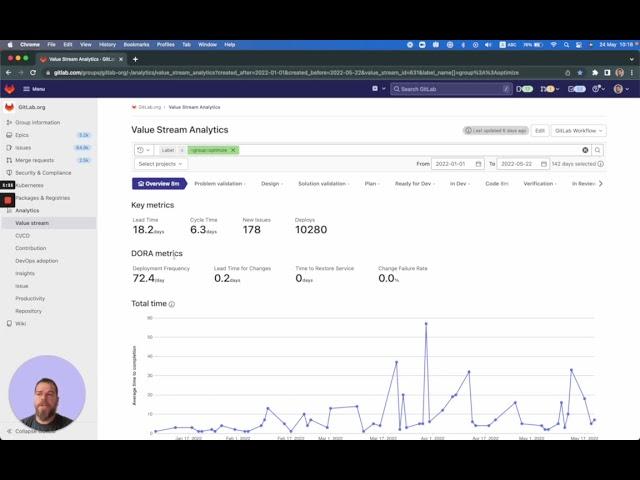
Task: Select DevOps adoption in Analytics submenu
Action: click(37, 261)
